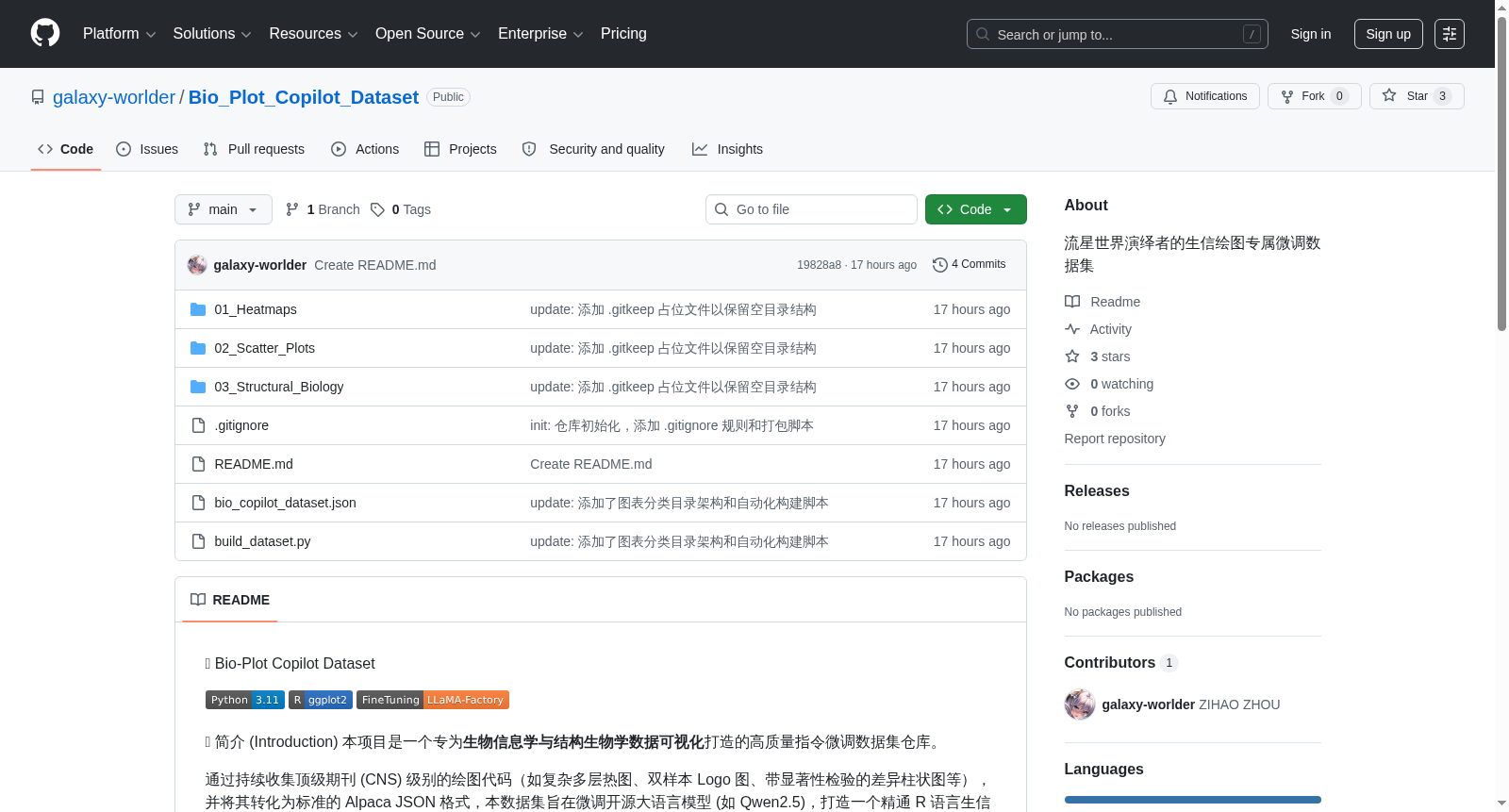The width and height of the screenshot is (1509, 812).
Task: Switch to the Pull requests tab
Action: (254, 149)
